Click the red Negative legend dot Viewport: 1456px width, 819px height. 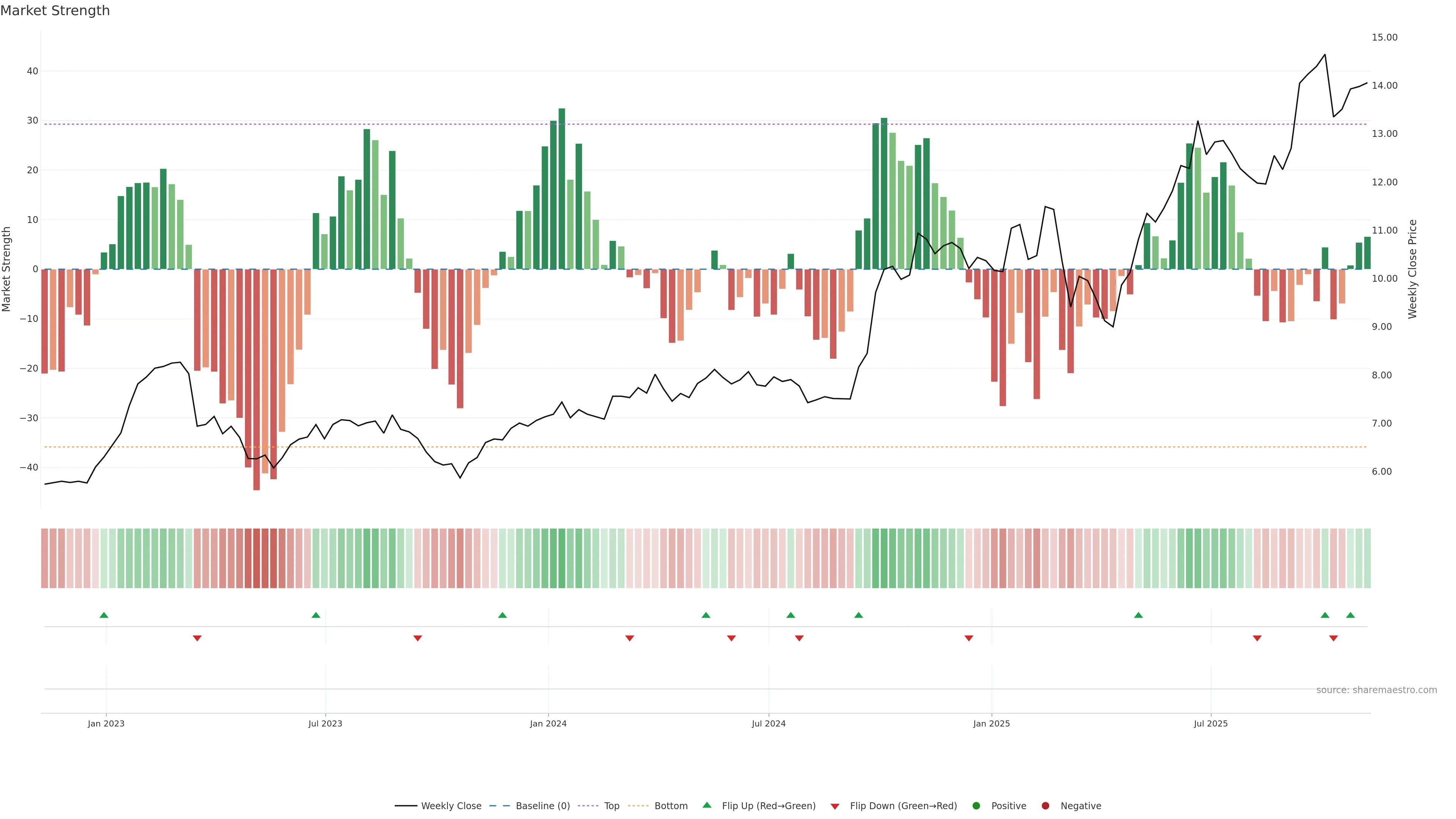[1045, 806]
